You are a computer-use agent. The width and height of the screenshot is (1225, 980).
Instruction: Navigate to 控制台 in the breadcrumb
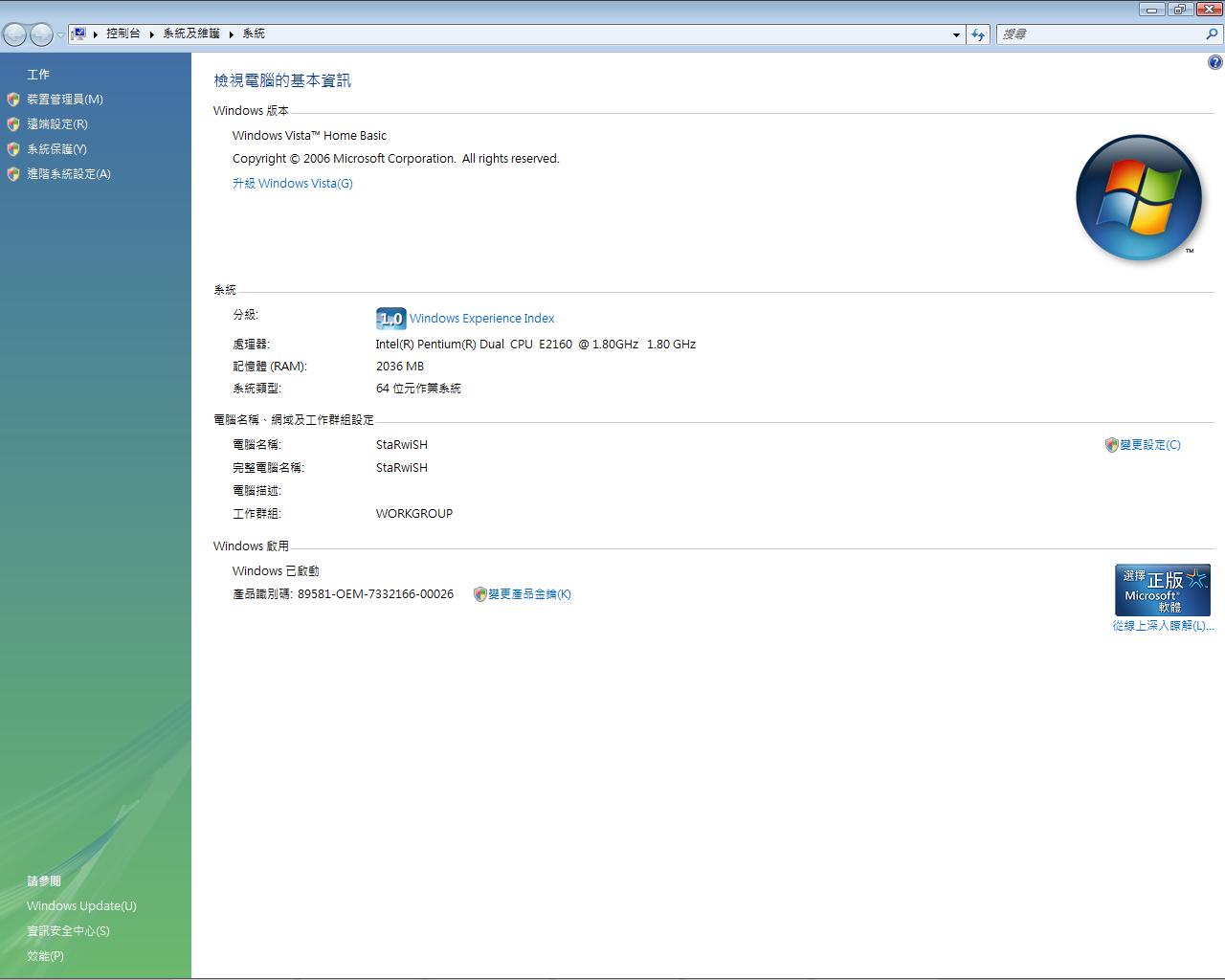(x=122, y=33)
